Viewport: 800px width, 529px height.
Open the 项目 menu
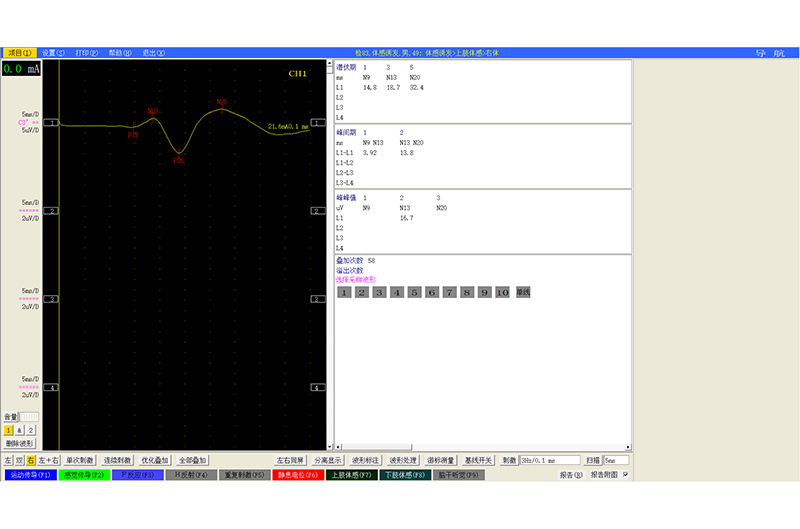[21, 52]
